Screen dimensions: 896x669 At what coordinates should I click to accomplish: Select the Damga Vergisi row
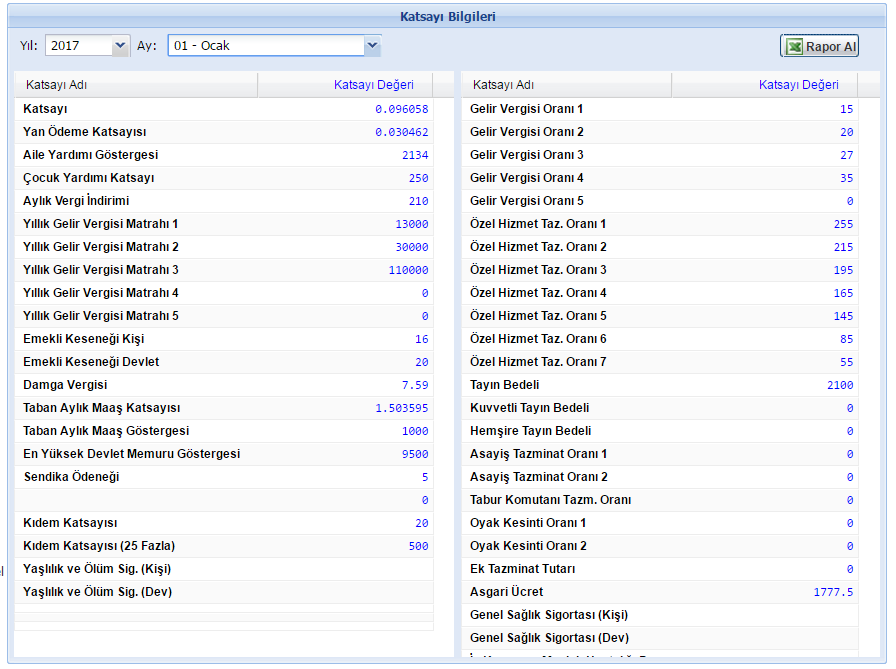pyautogui.click(x=65, y=385)
